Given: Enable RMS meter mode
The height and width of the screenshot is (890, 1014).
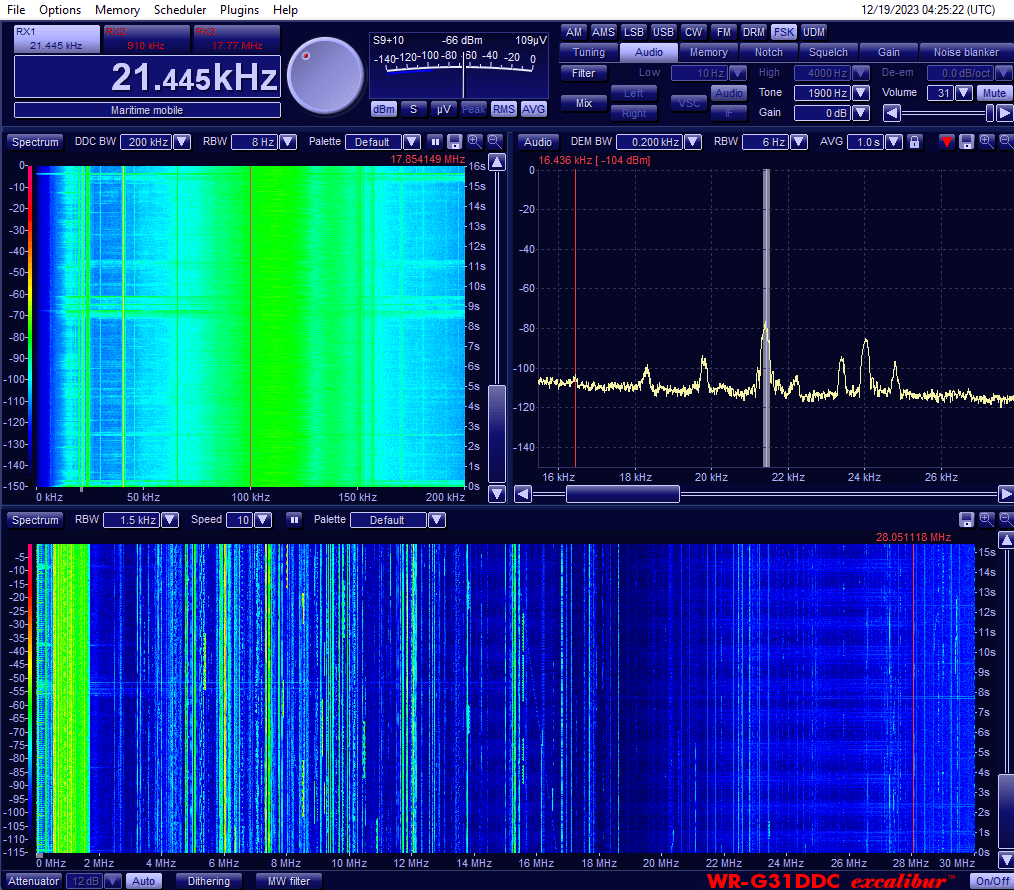Looking at the screenshot, I should click(x=504, y=109).
